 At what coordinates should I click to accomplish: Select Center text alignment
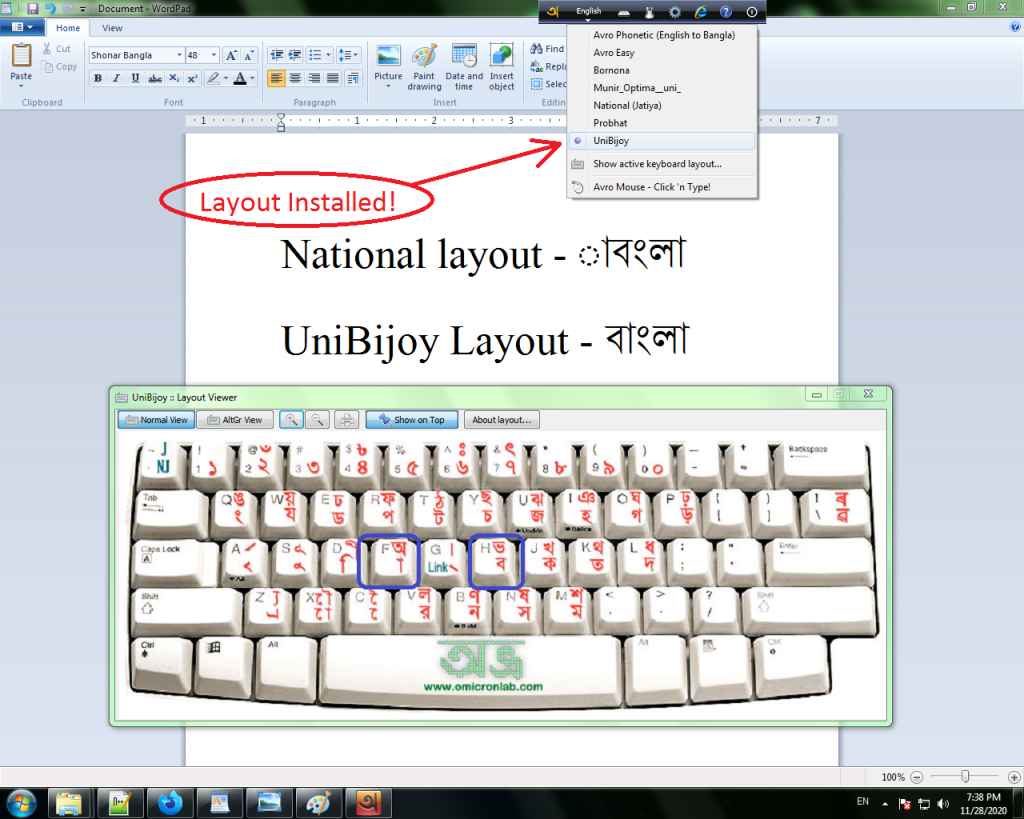click(295, 78)
